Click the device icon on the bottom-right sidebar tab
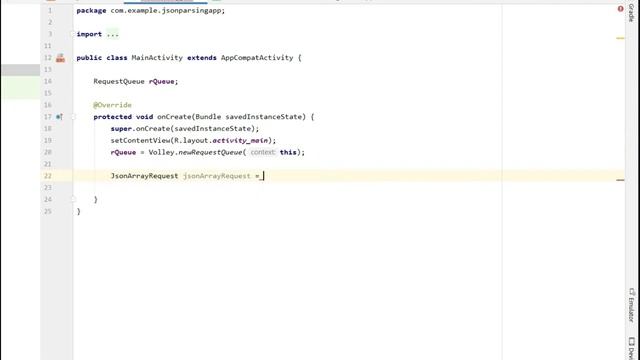The height and width of the screenshot is (360, 640). coord(631,341)
